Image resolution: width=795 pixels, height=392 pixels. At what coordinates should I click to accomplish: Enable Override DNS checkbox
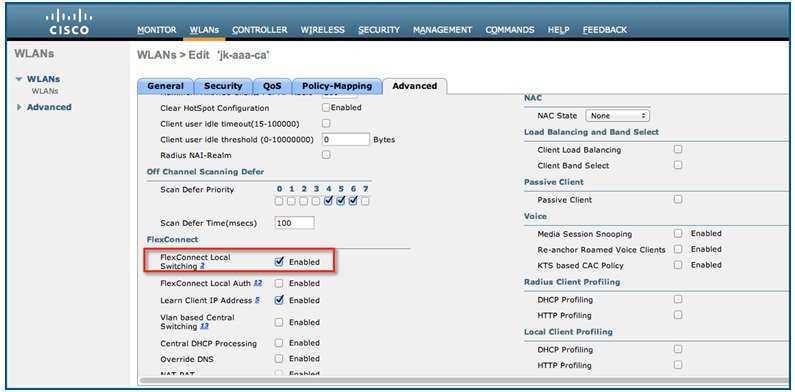(x=279, y=359)
